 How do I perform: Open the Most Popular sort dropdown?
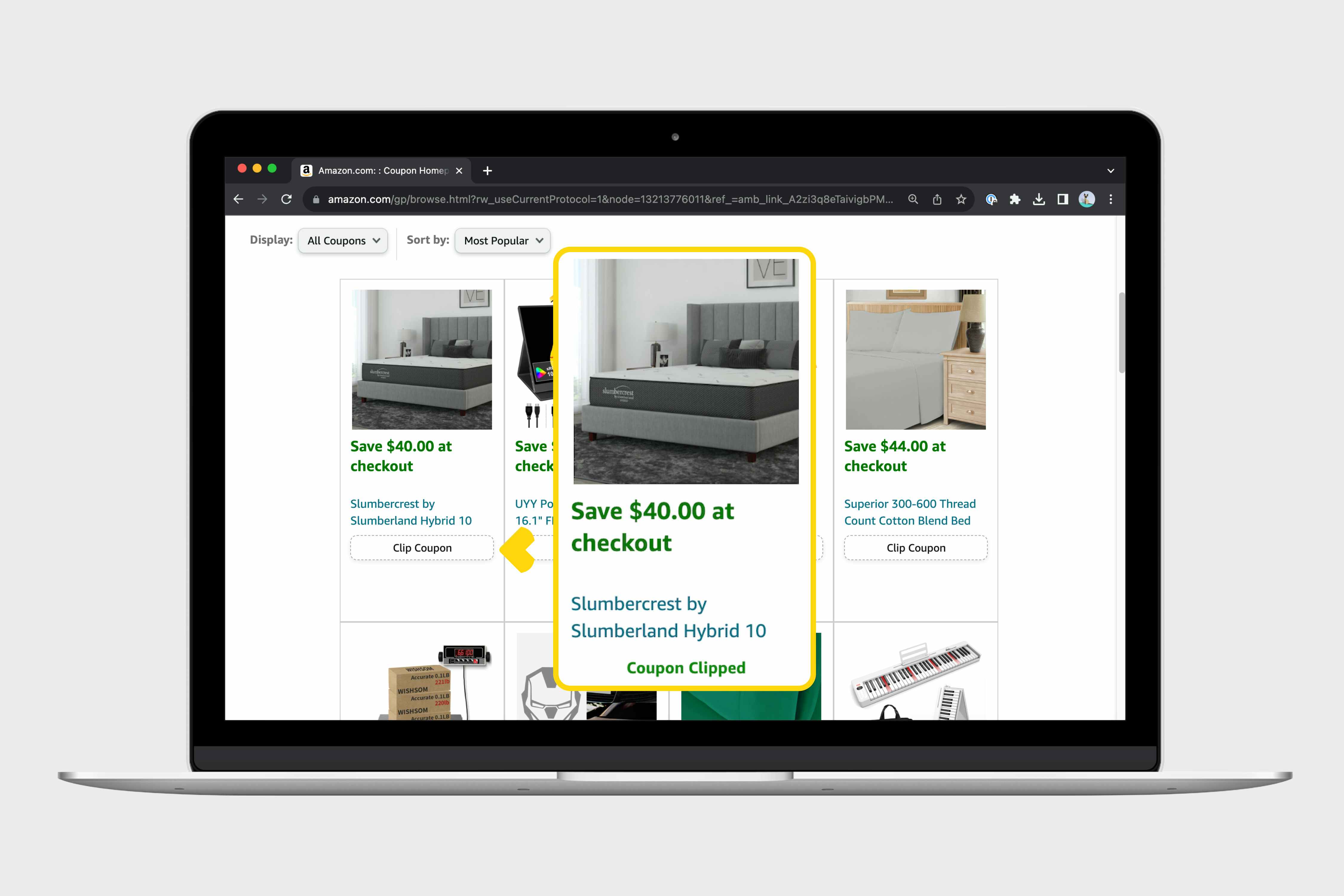tap(502, 240)
